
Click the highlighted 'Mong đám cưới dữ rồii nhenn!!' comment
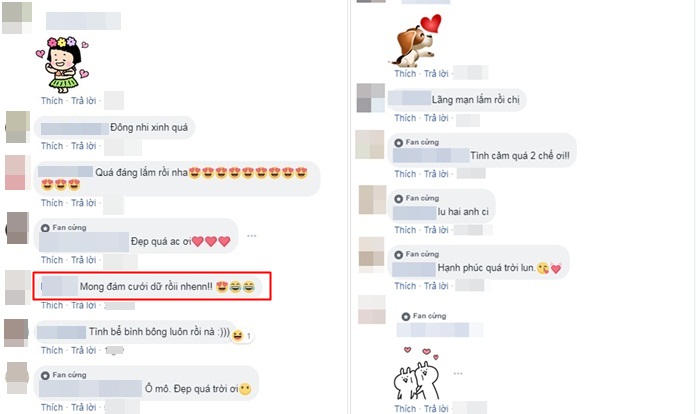(x=152, y=286)
